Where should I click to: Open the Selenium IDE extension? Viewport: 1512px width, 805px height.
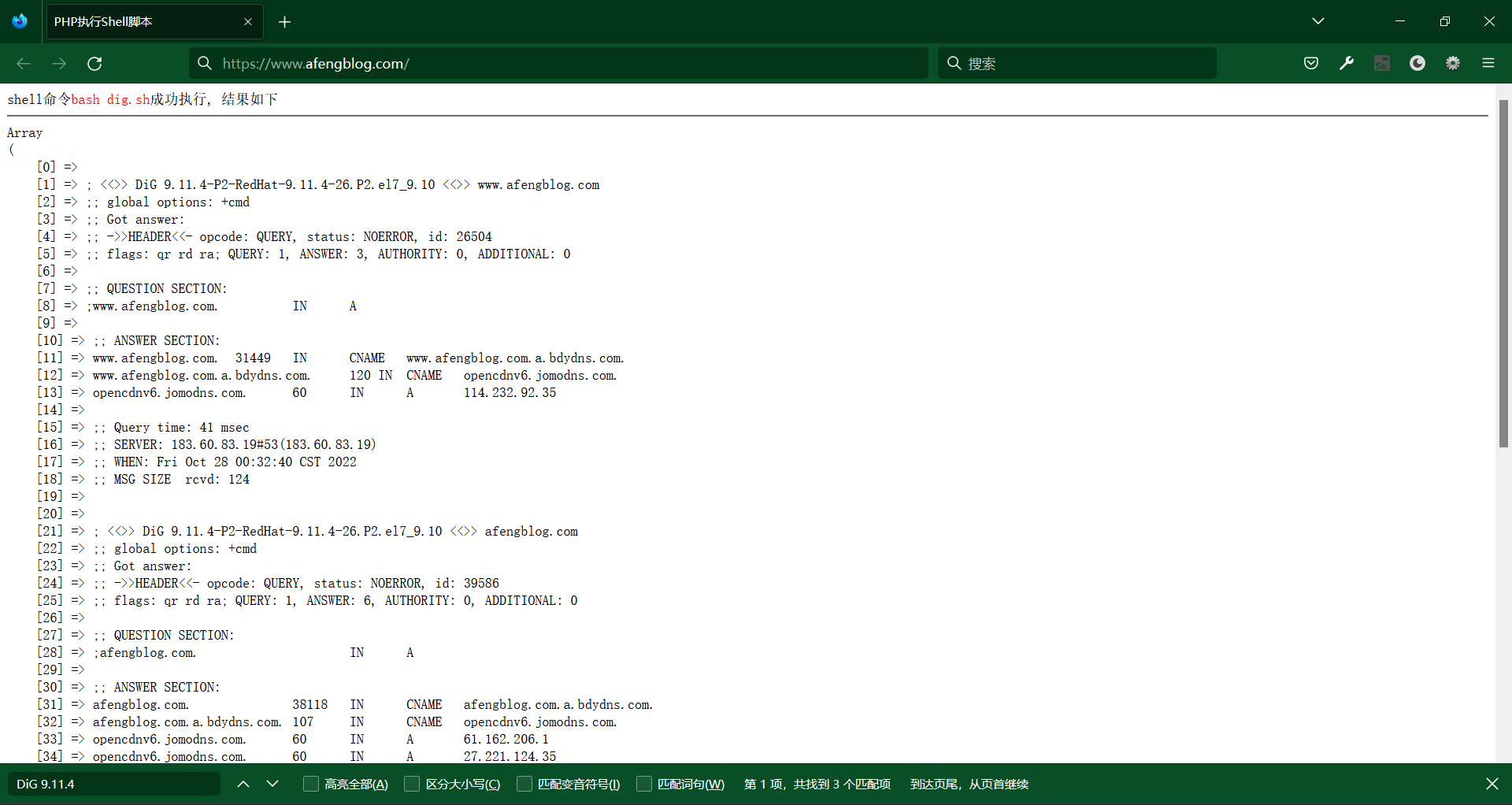click(1382, 63)
